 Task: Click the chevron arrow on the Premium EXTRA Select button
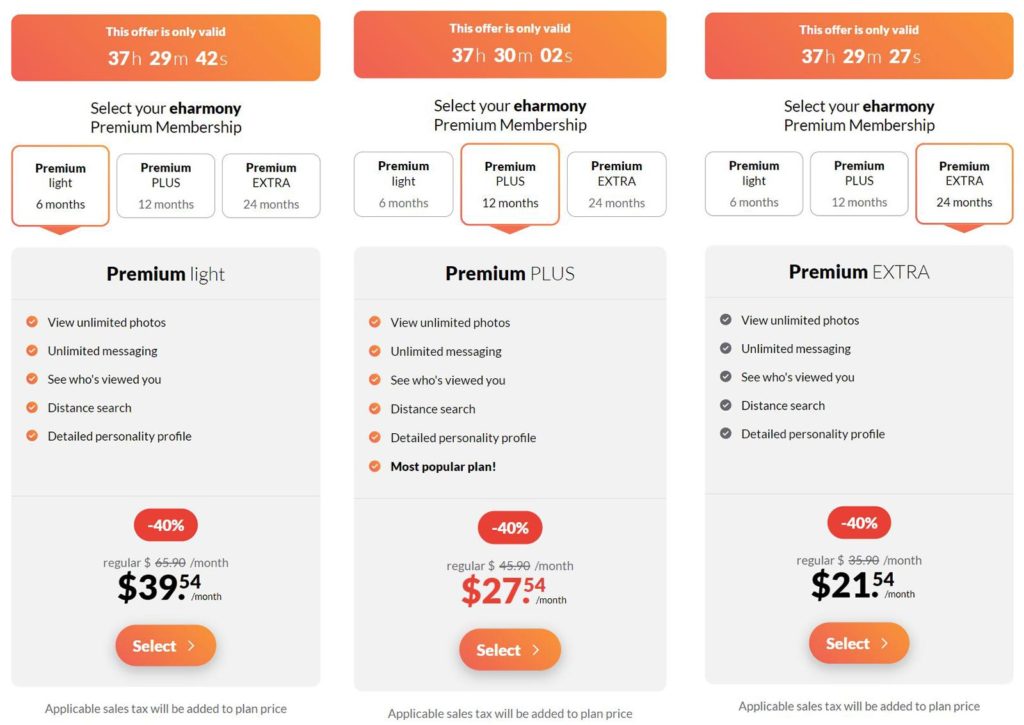pyautogui.click(x=884, y=643)
